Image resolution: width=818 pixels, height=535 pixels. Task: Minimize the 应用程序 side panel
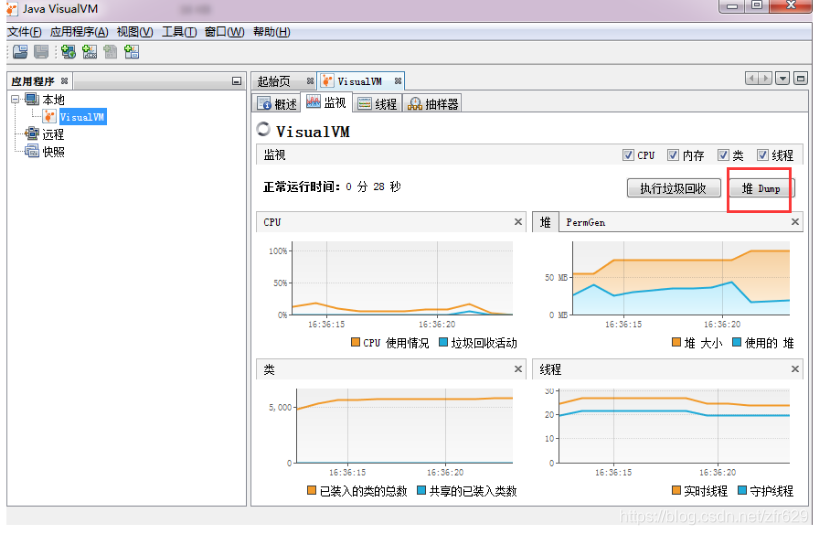click(236, 81)
